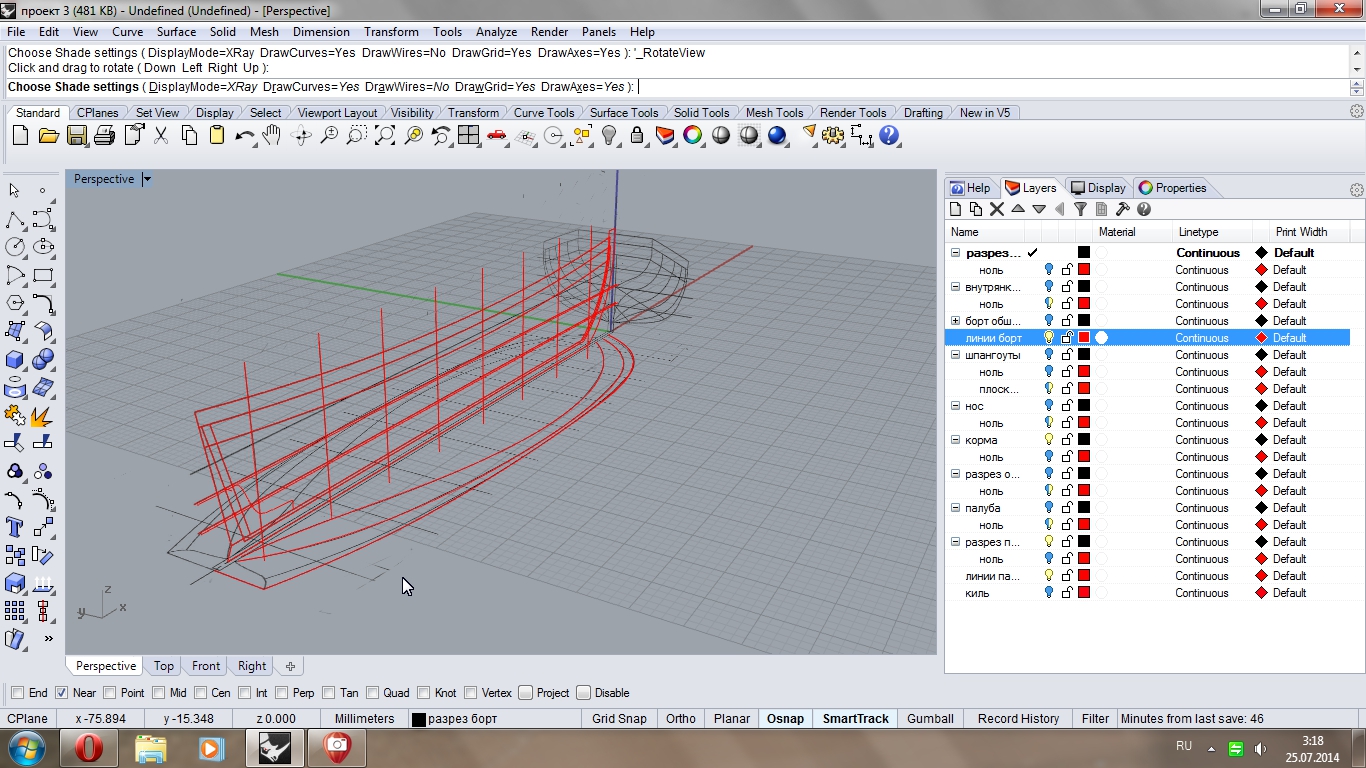
Task: Click red color swatch of киль layer
Action: [1083, 593]
